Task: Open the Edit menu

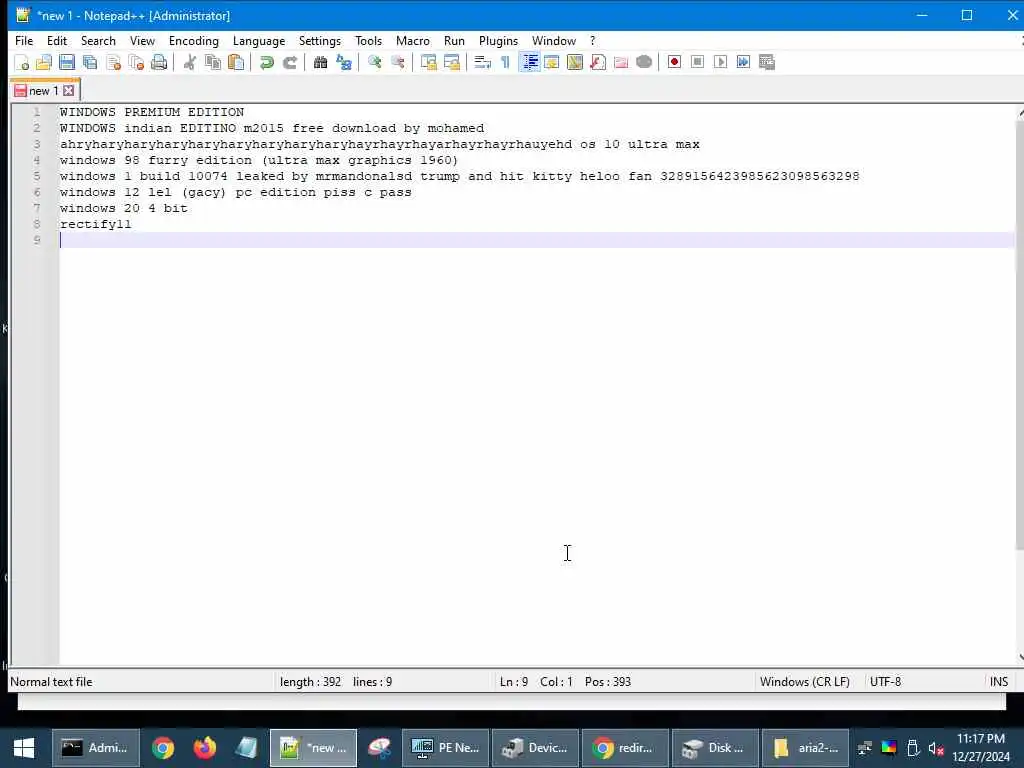Action: point(57,40)
